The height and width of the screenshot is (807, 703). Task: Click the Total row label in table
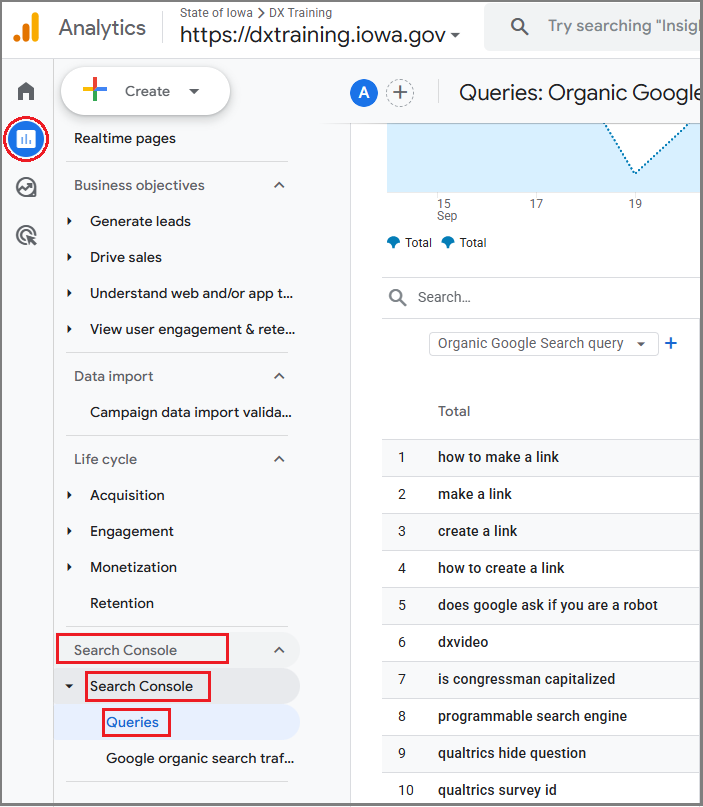pyautogui.click(x=454, y=411)
